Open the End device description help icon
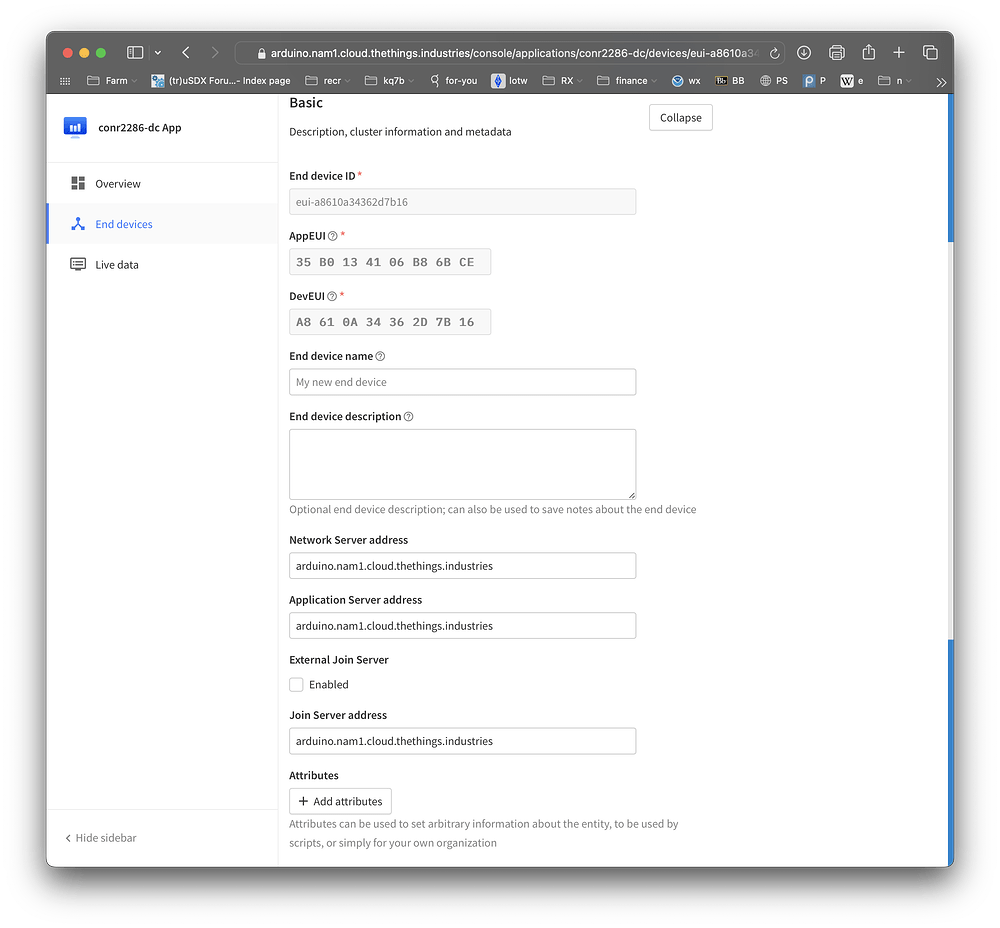1000x928 pixels. coord(409,416)
